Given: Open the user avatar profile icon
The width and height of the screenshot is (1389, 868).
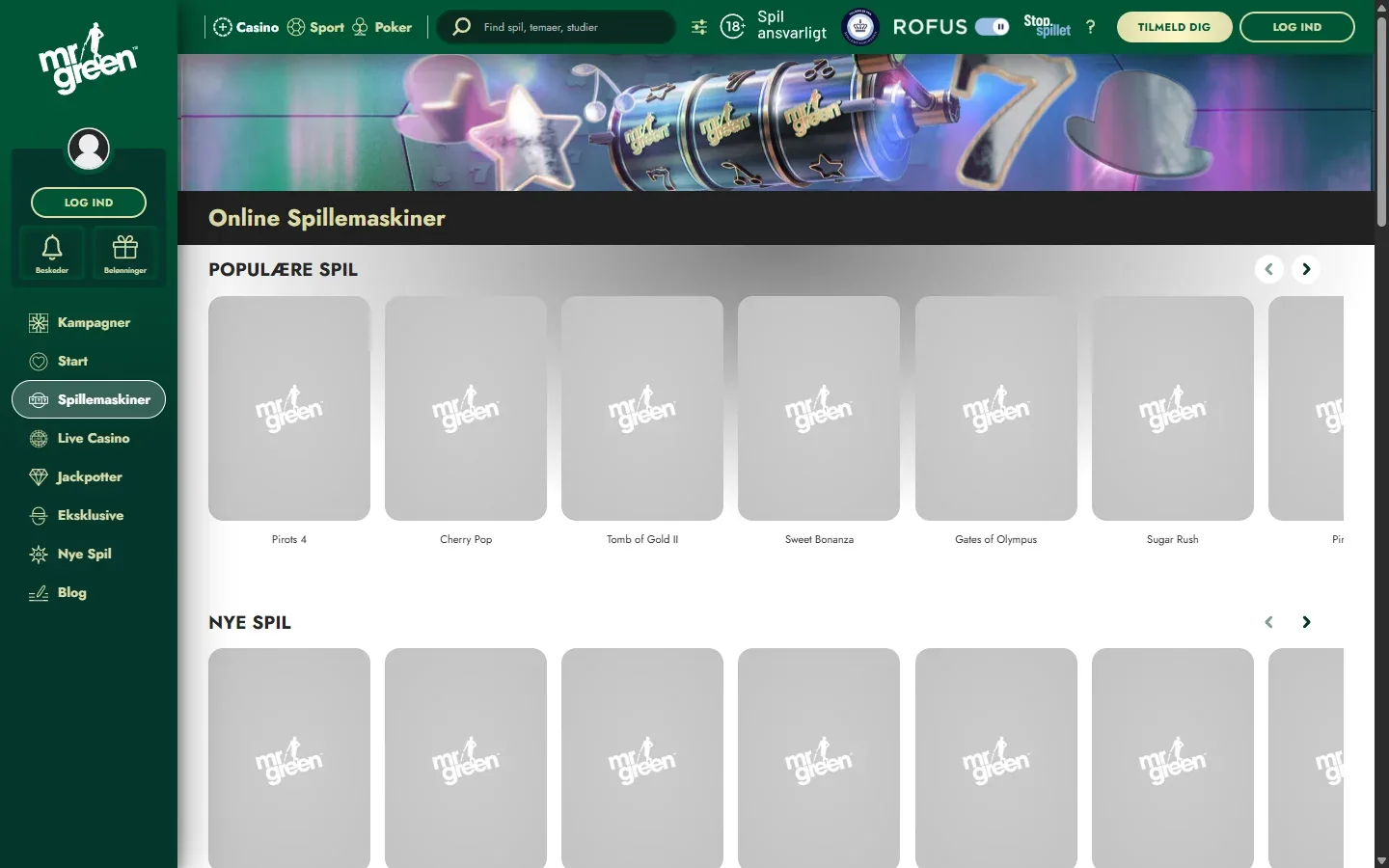Looking at the screenshot, I should (x=89, y=149).
